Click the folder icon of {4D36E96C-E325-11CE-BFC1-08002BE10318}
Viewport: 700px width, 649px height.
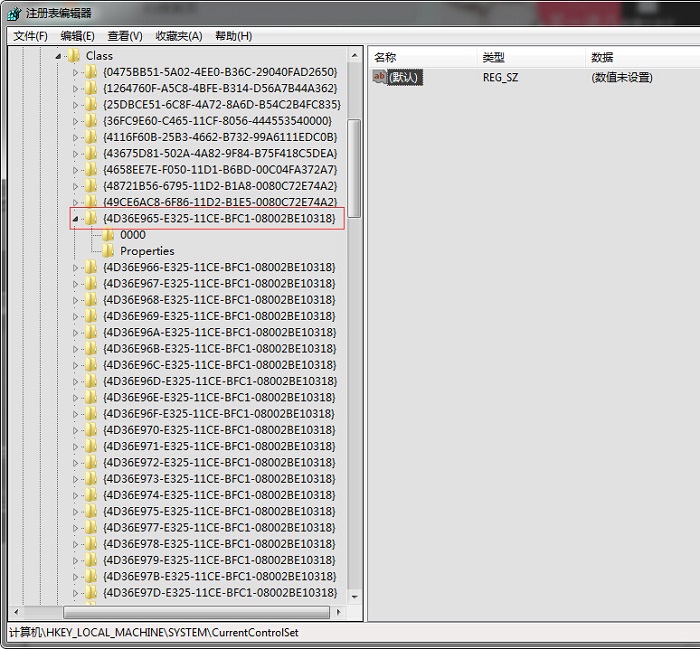coord(91,365)
